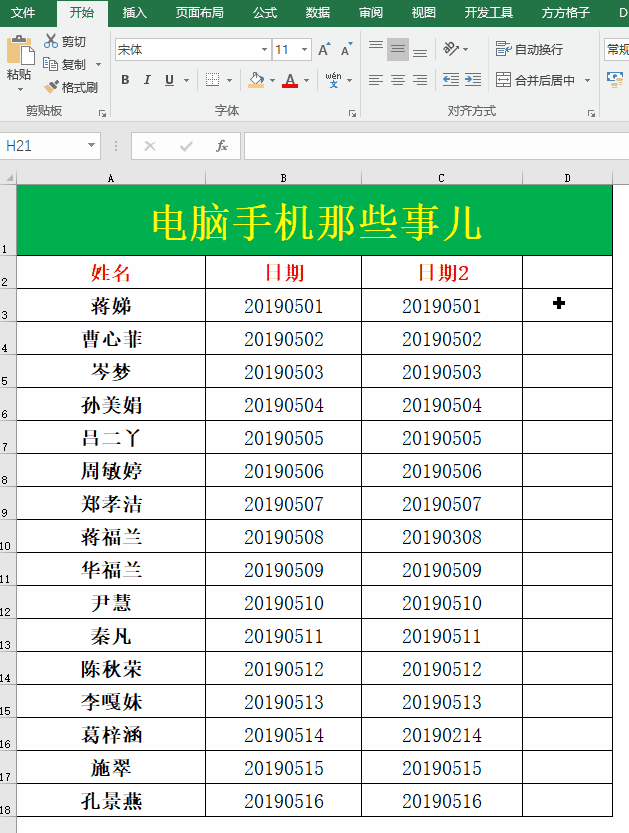Increase font size with large A
The image size is (629, 833).
pos(324,50)
